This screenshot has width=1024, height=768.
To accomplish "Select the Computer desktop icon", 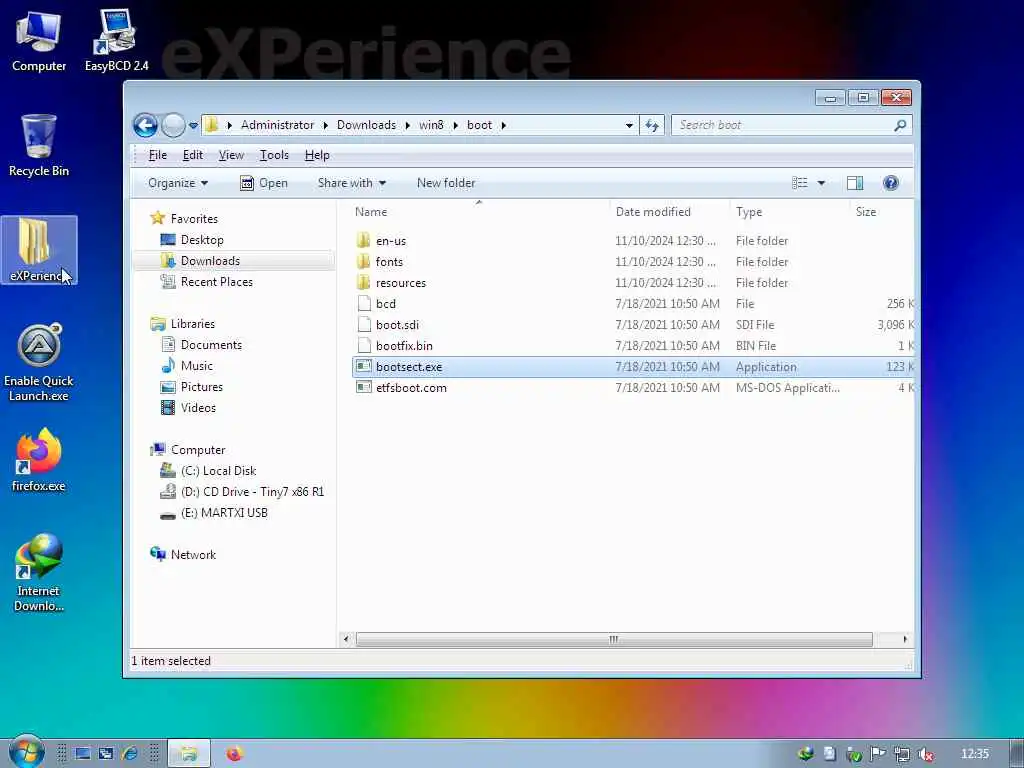I will pos(39,42).
